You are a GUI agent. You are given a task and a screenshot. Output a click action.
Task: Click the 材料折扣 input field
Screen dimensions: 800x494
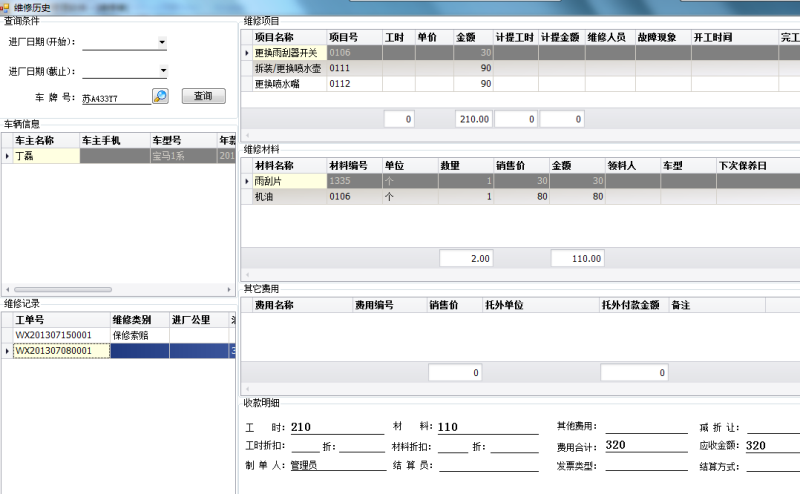453,446
